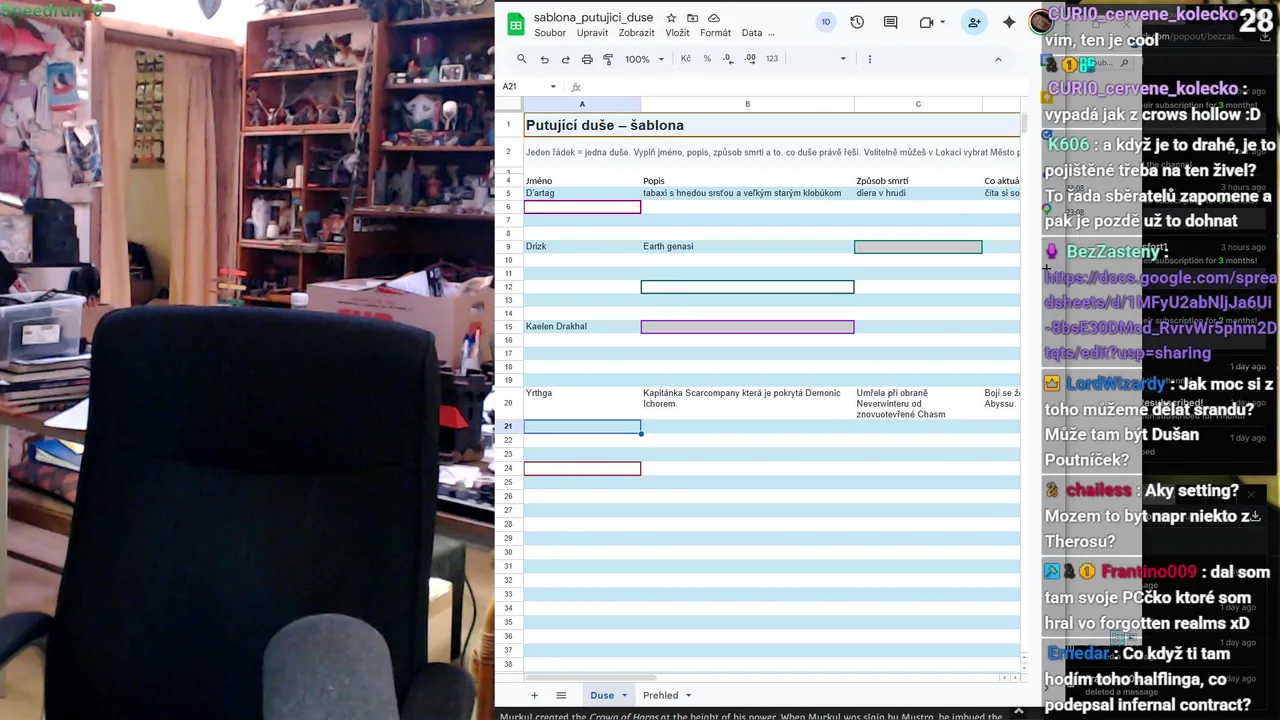The image size is (1280, 720).
Task: Select row 21 header
Action: [508, 427]
